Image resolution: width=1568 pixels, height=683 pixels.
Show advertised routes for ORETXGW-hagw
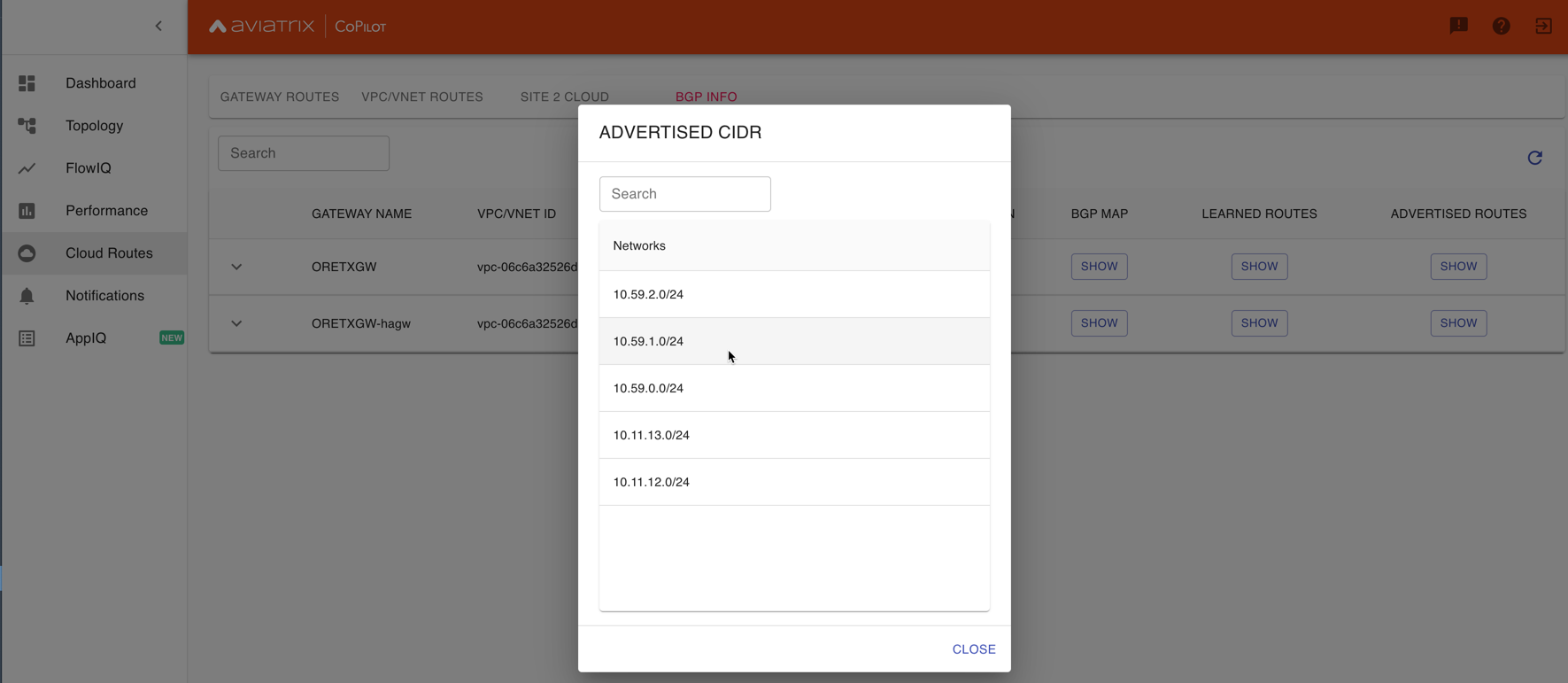tap(1457, 323)
